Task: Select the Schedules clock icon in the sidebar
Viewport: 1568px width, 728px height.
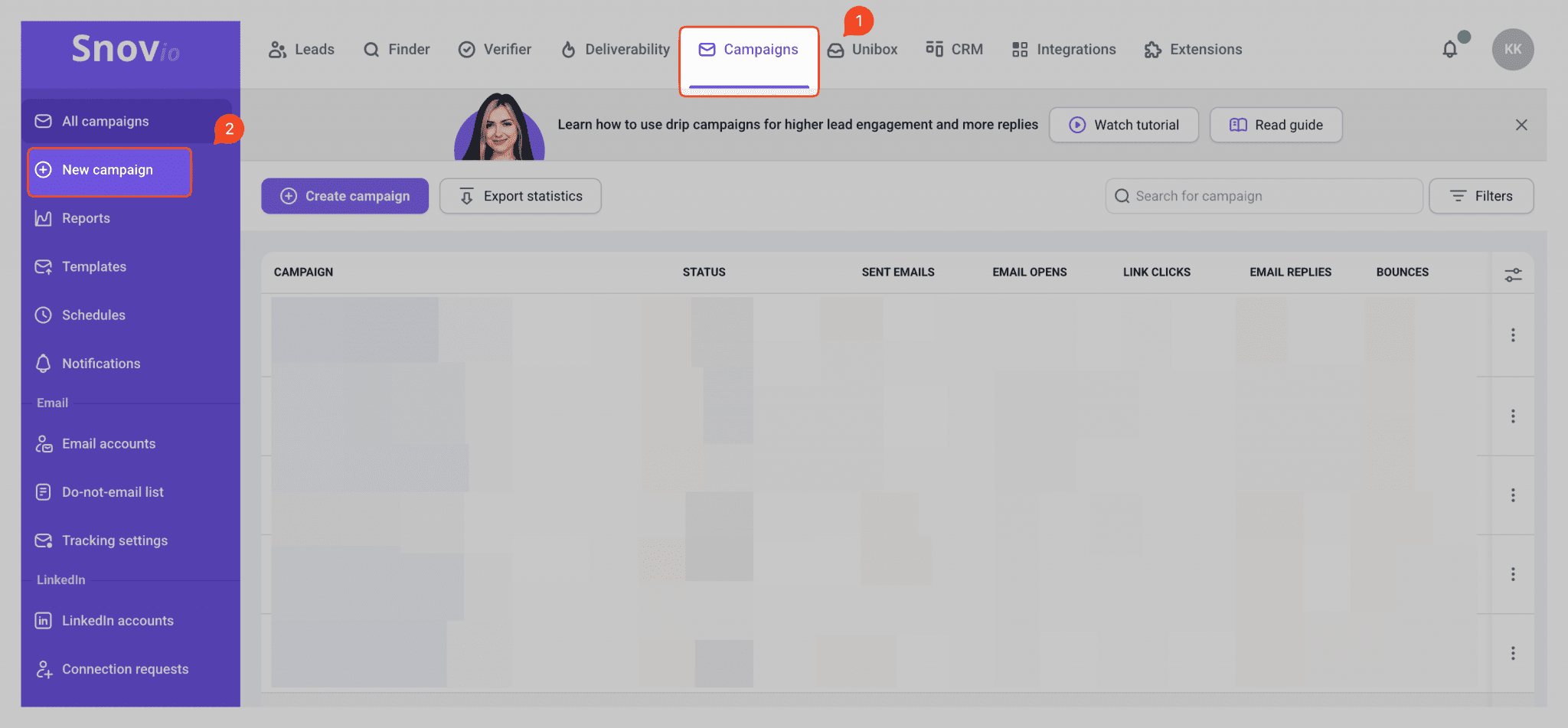Action: 44,315
